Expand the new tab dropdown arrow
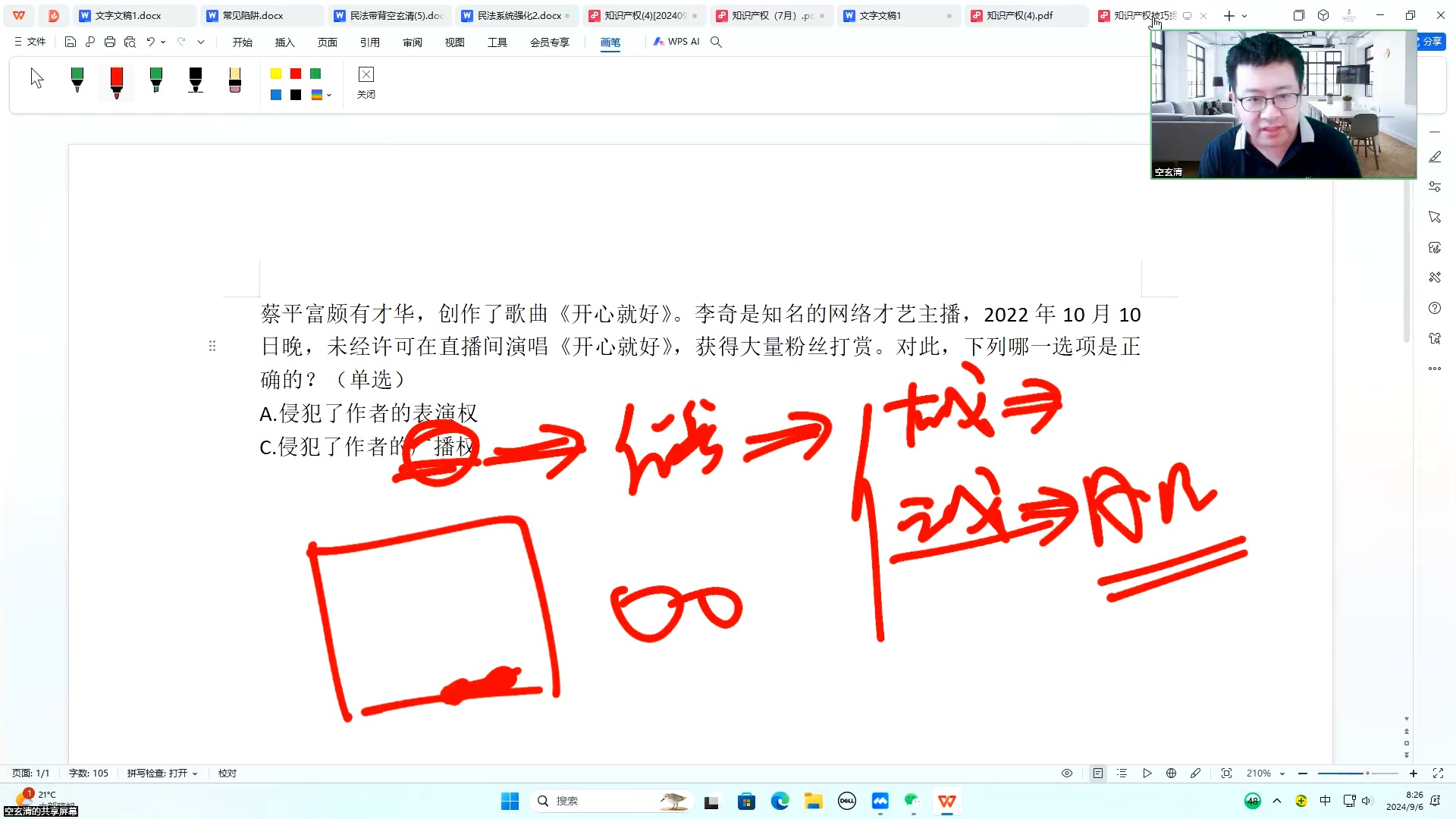This screenshot has width=1456, height=819. pos(1244,16)
